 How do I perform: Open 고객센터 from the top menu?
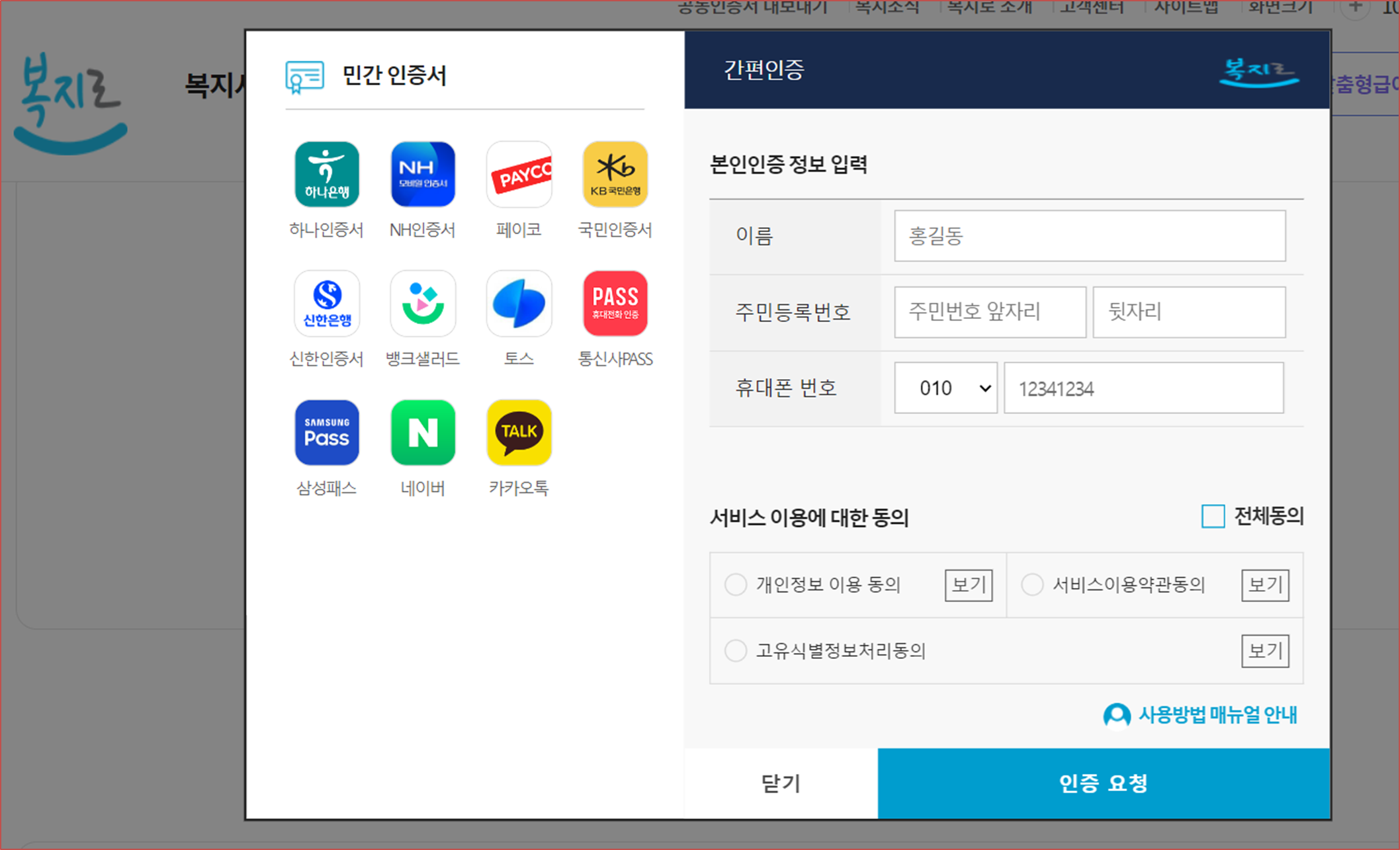pos(1090,7)
